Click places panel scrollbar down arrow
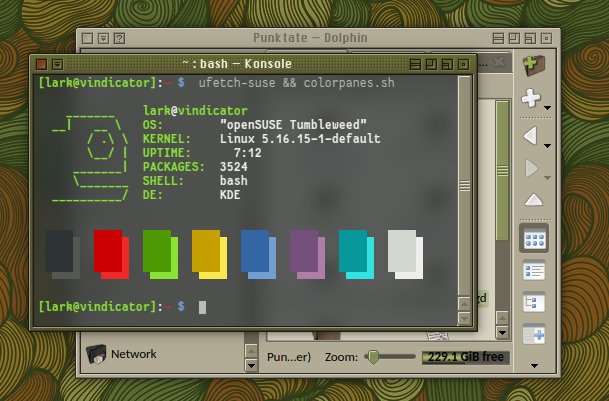The width and height of the screenshot is (609, 401). tap(251, 366)
